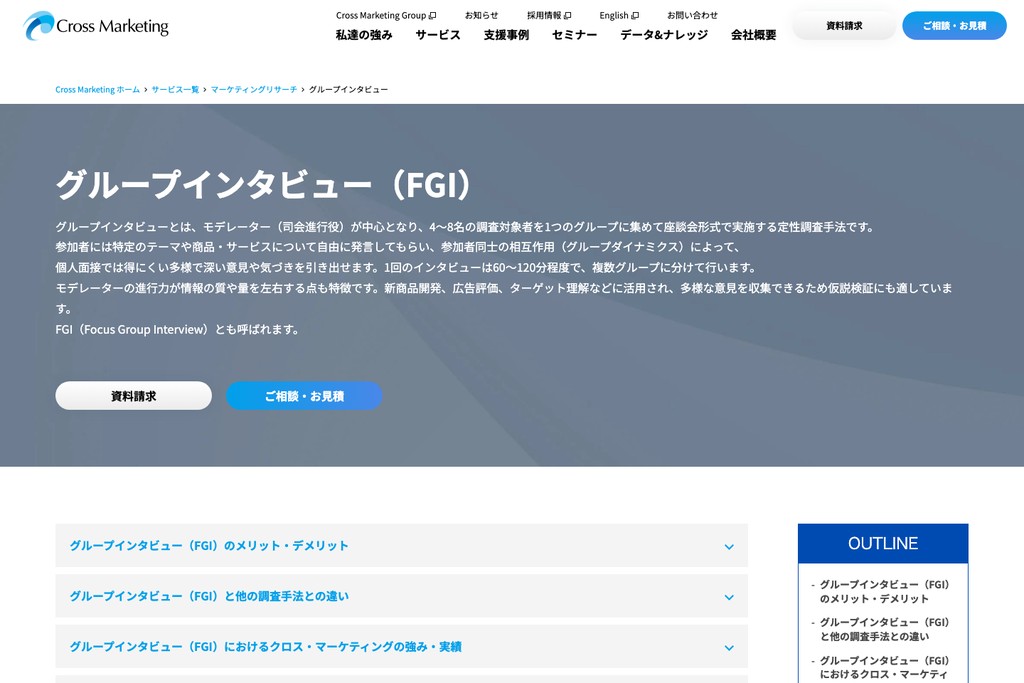Image resolution: width=1024 pixels, height=683 pixels.
Task: Click the OUTLINE panel header
Action: point(883,543)
